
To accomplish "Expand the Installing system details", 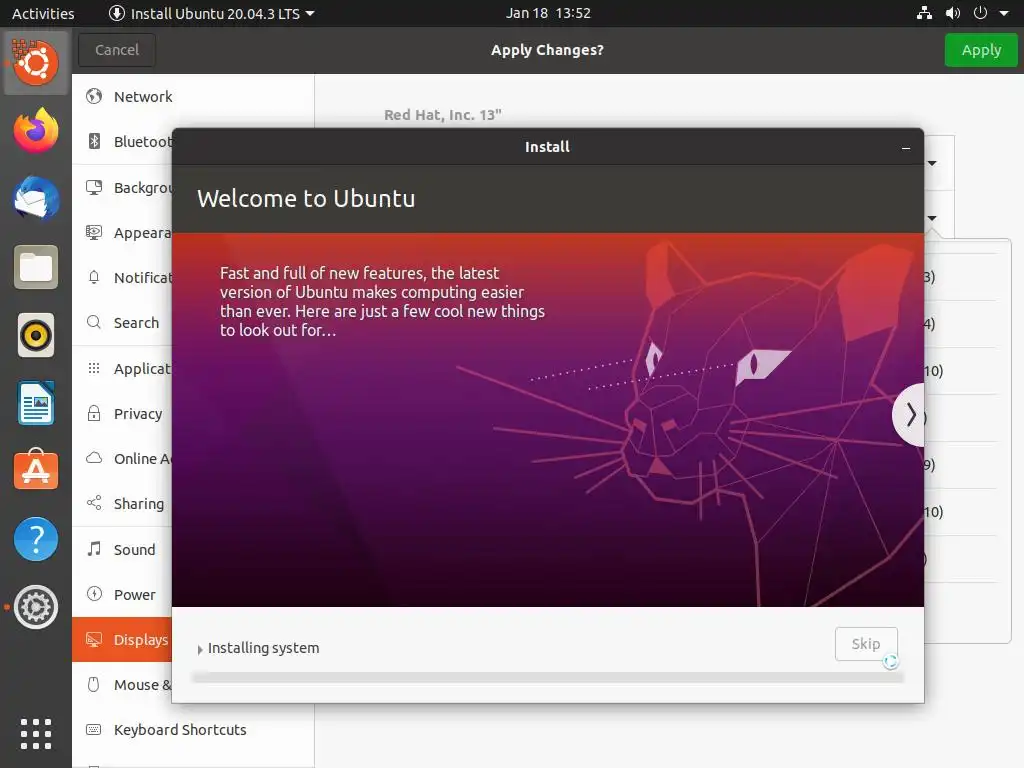I will click(200, 649).
